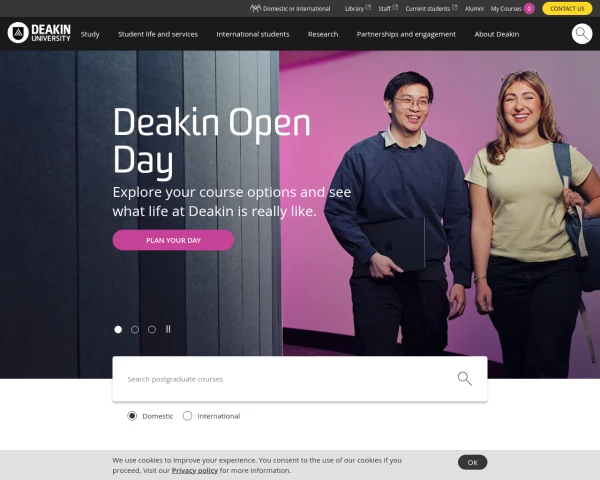Click the people icon beside Domestic or International
Image resolution: width=600 pixels, height=480 pixels.
(x=255, y=8)
